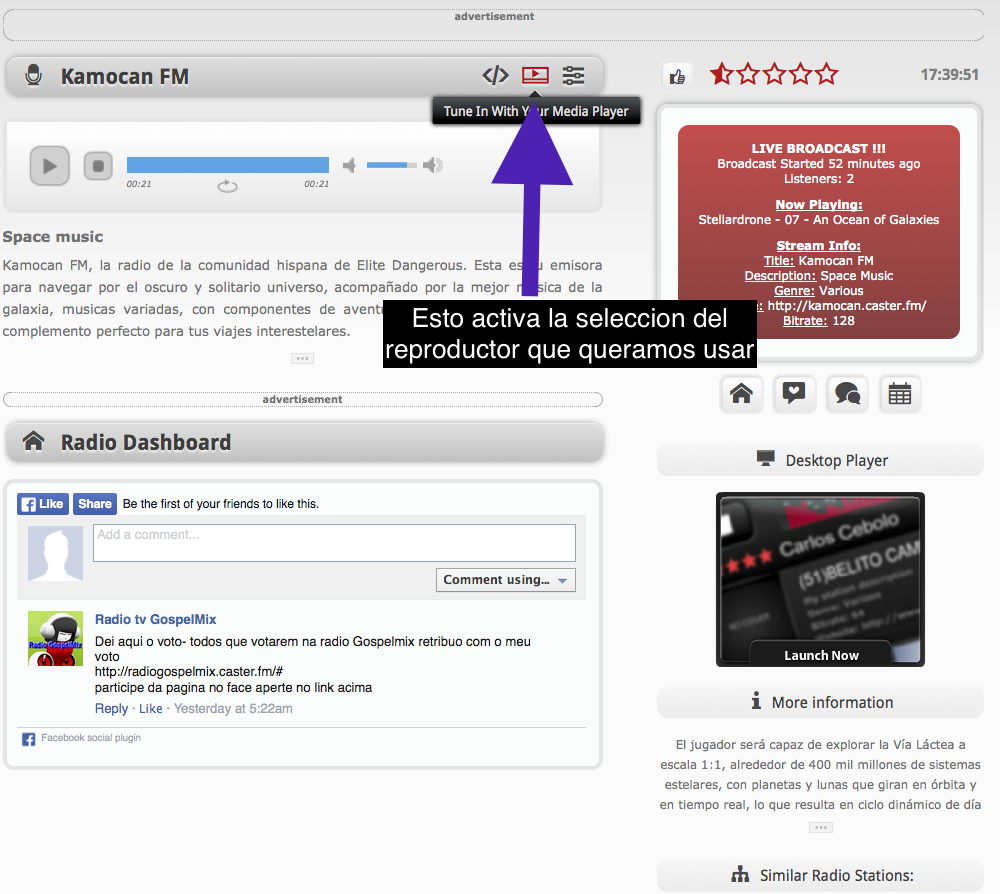Viewport: 1000px width, 894px height.
Task: Set max volume with loud speaker icon
Action: [433, 165]
